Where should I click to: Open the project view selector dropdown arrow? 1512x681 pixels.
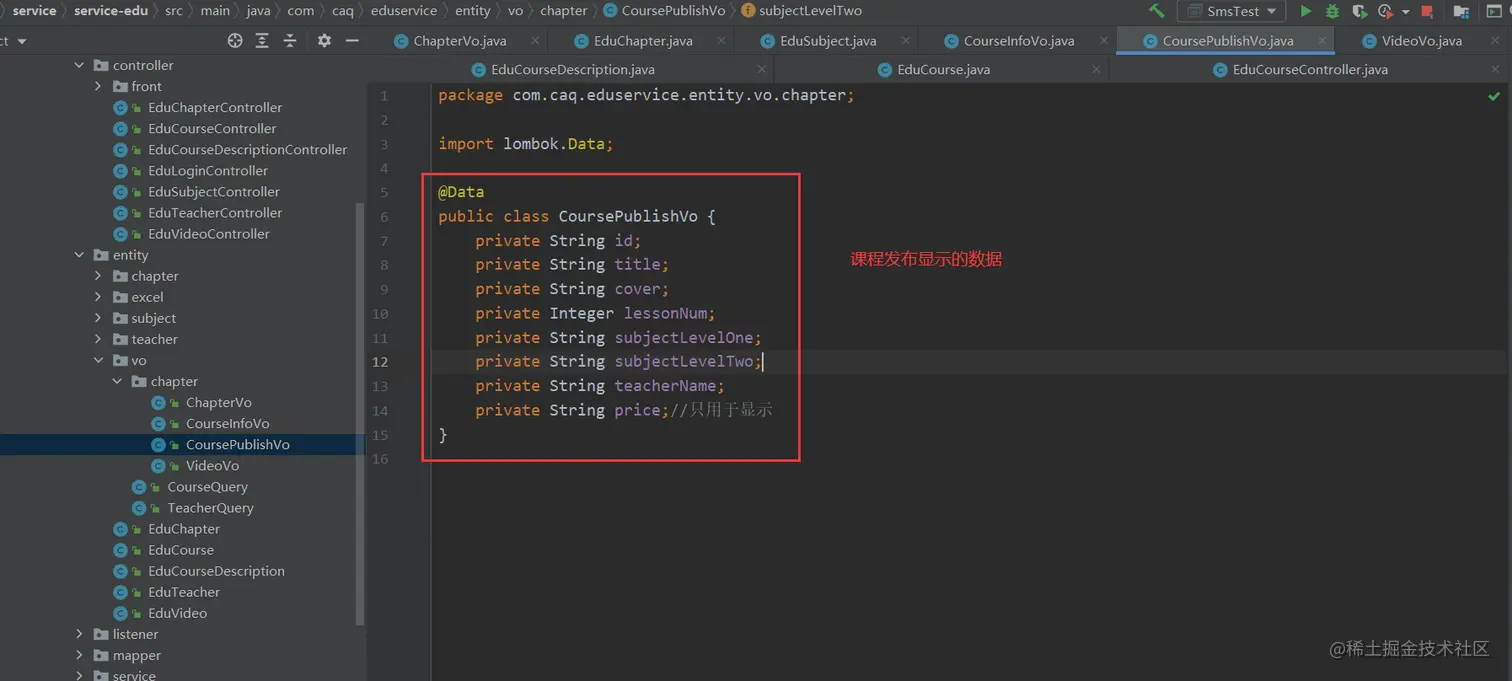pyautogui.click(x=22, y=41)
